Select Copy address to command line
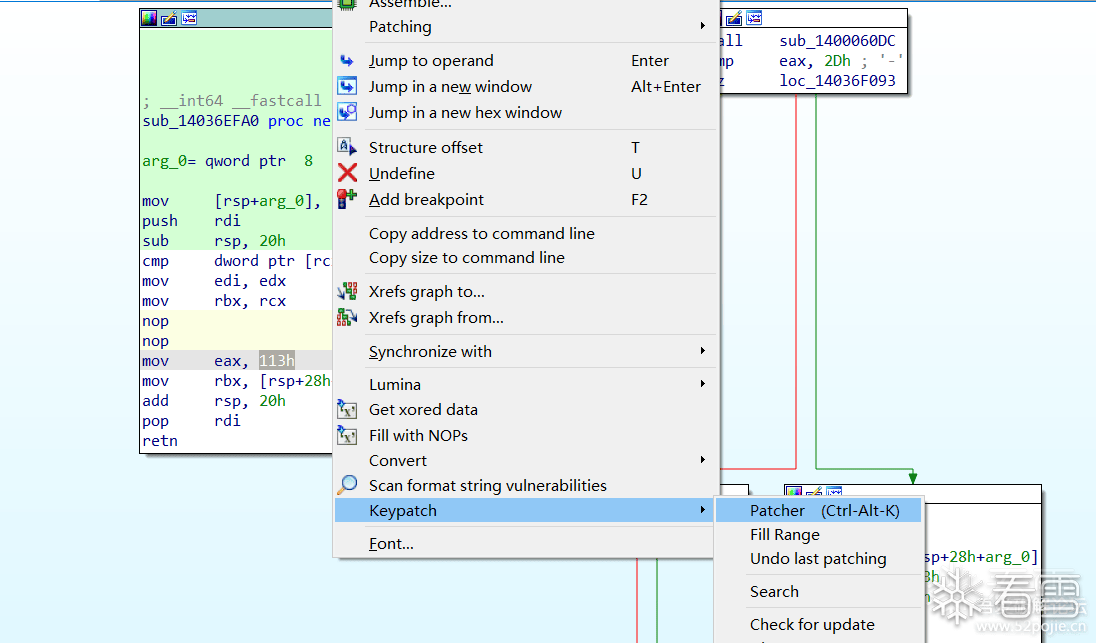 (x=526, y=233)
